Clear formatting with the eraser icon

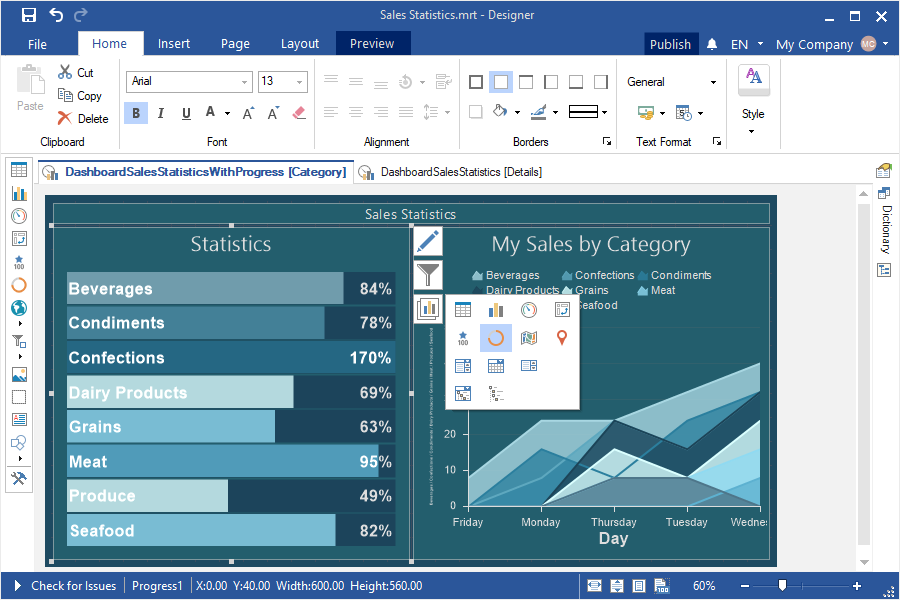299,113
